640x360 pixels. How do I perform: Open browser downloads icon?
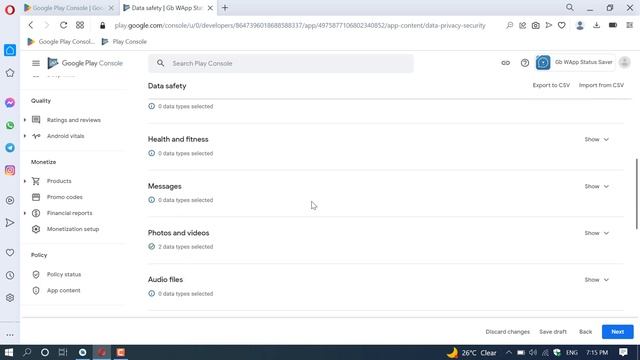[x=596, y=25]
